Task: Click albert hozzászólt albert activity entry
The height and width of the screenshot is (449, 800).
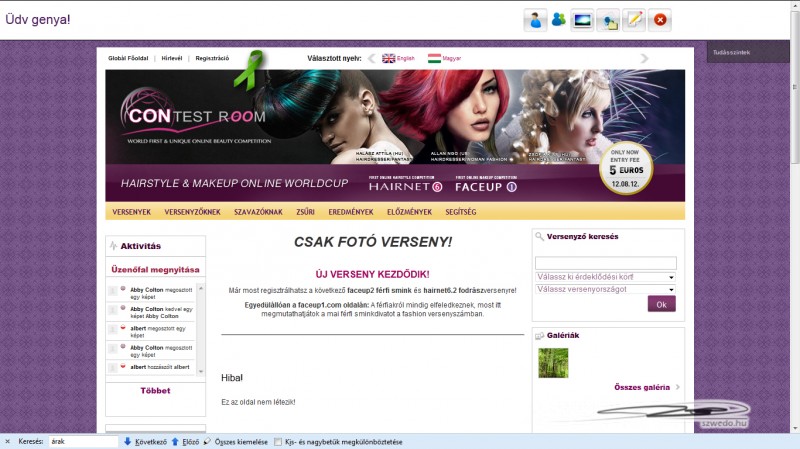Action: (151, 367)
